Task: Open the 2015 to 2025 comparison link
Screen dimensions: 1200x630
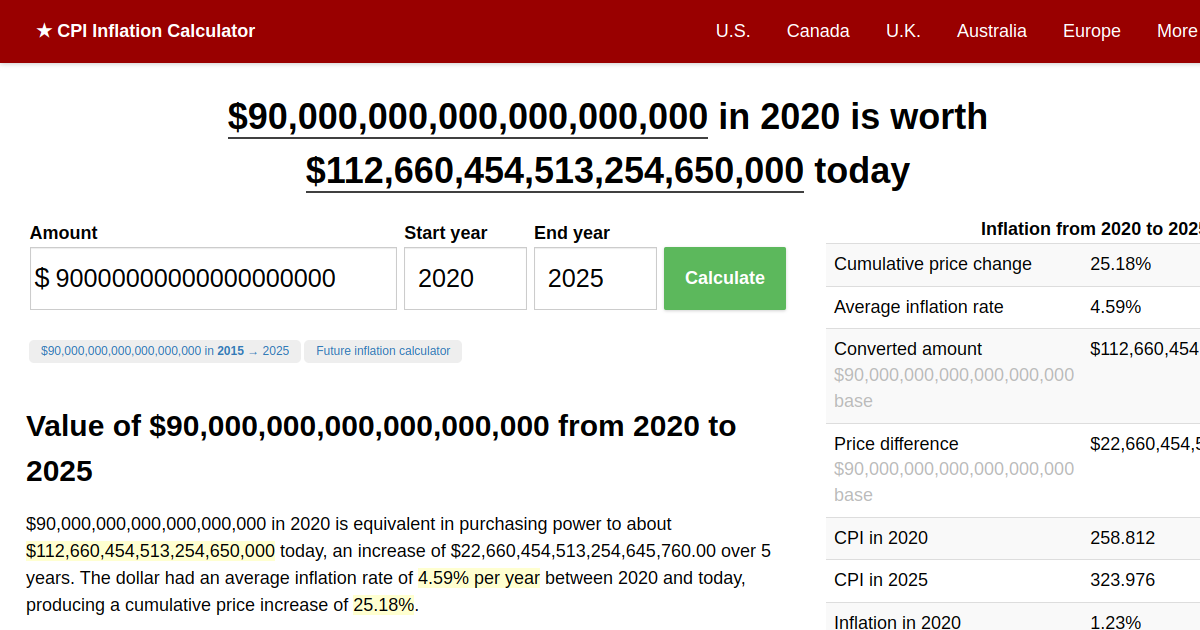Action: (164, 351)
